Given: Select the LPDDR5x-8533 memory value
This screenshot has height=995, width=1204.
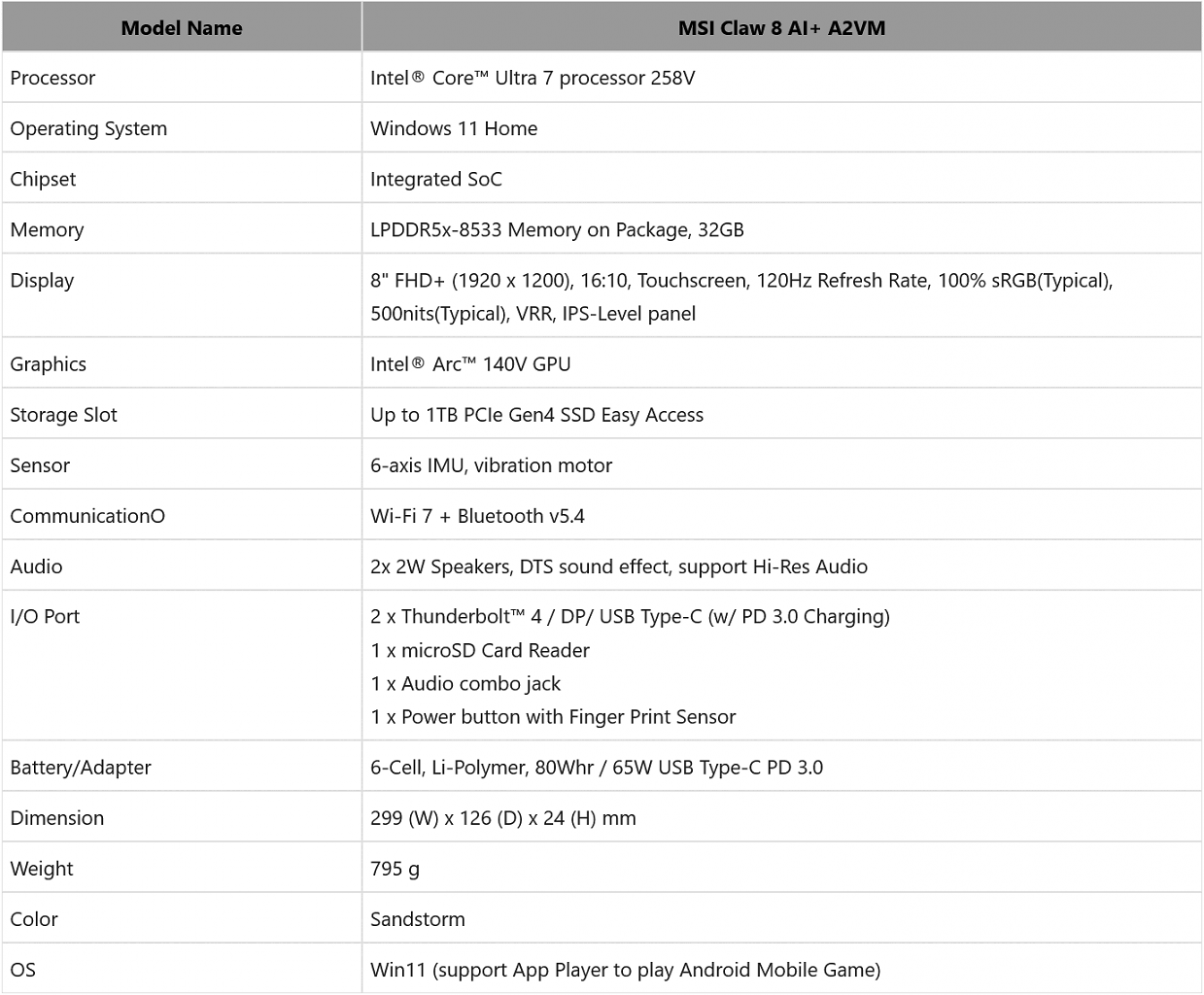Looking at the screenshot, I should [557, 229].
